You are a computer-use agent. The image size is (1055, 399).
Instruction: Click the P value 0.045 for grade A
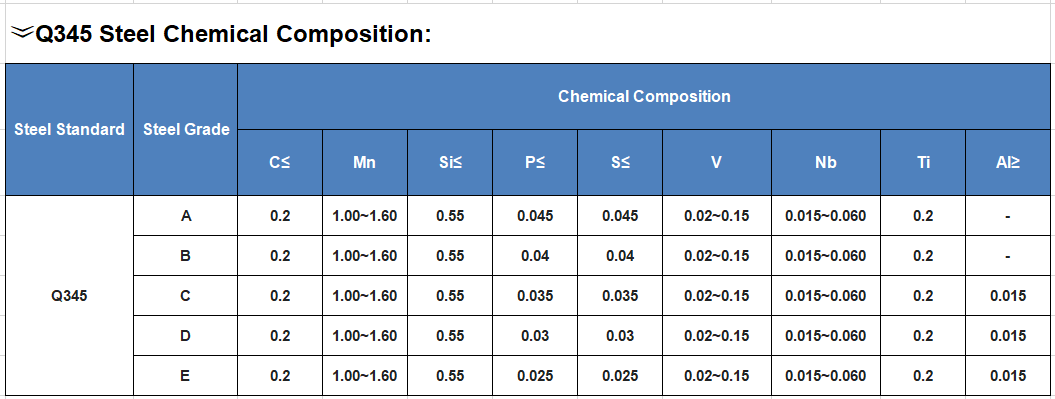click(535, 216)
